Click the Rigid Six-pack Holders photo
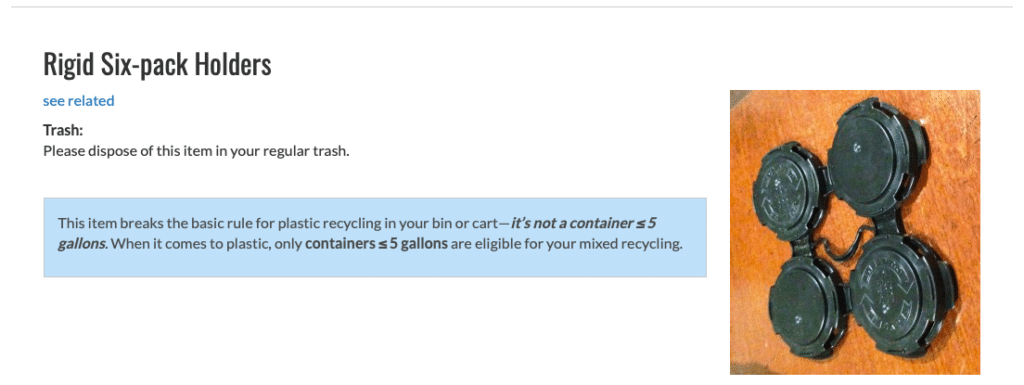Viewport: 1024px width, 385px height. point(855,232)
